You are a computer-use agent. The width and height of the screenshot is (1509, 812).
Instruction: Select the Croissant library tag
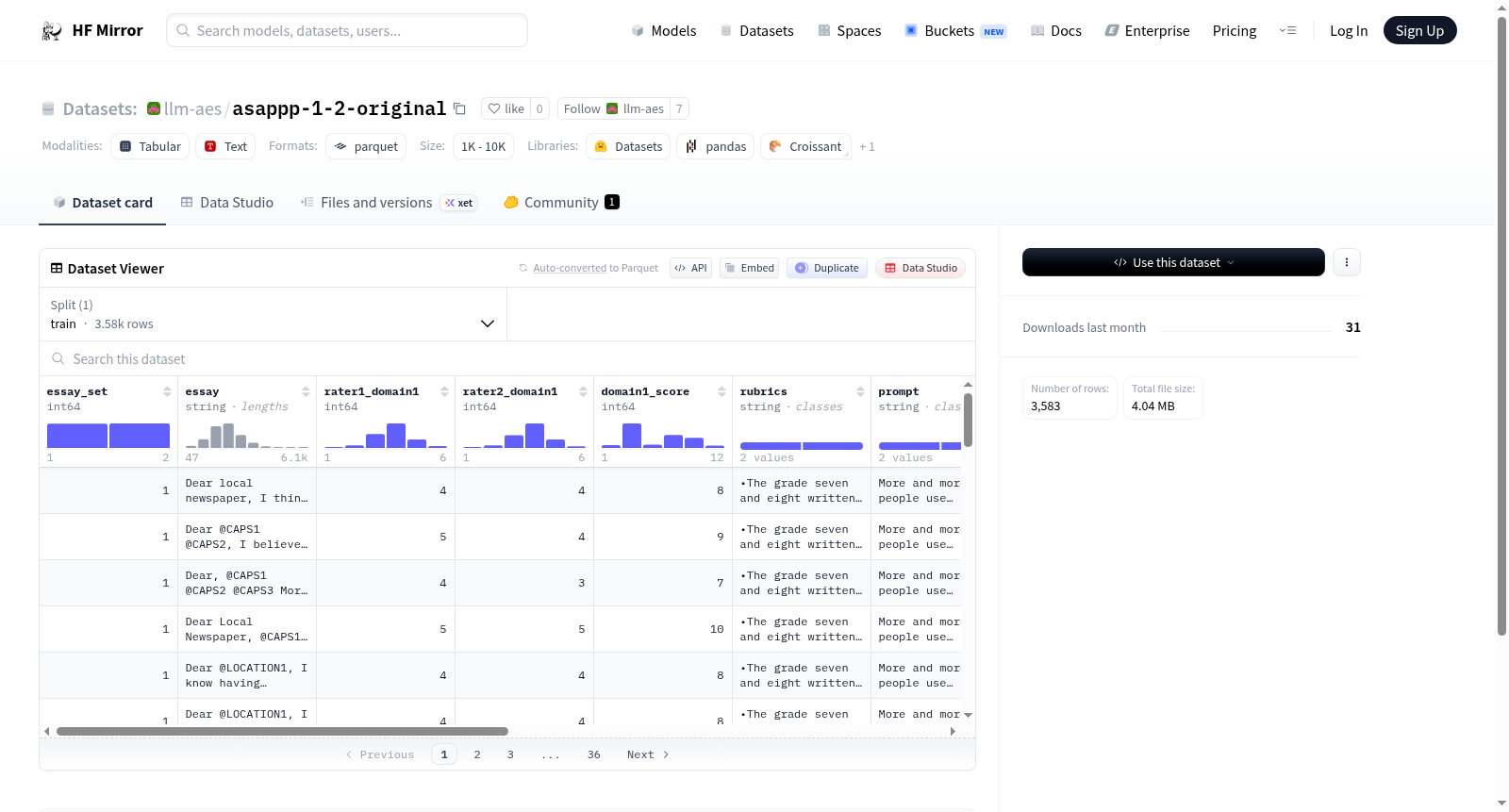pyautogui.click(x=805, y=146)
